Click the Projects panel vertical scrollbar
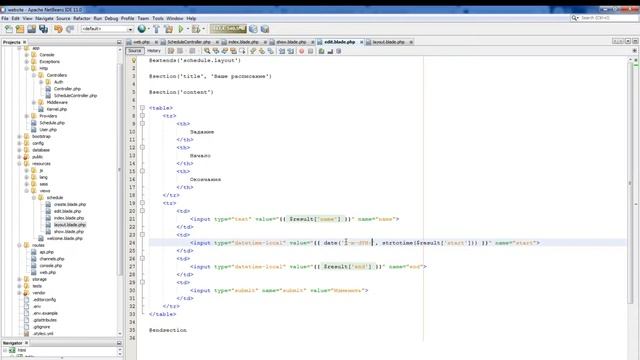Screen dimensions: 640x360 tap(120, 169)
